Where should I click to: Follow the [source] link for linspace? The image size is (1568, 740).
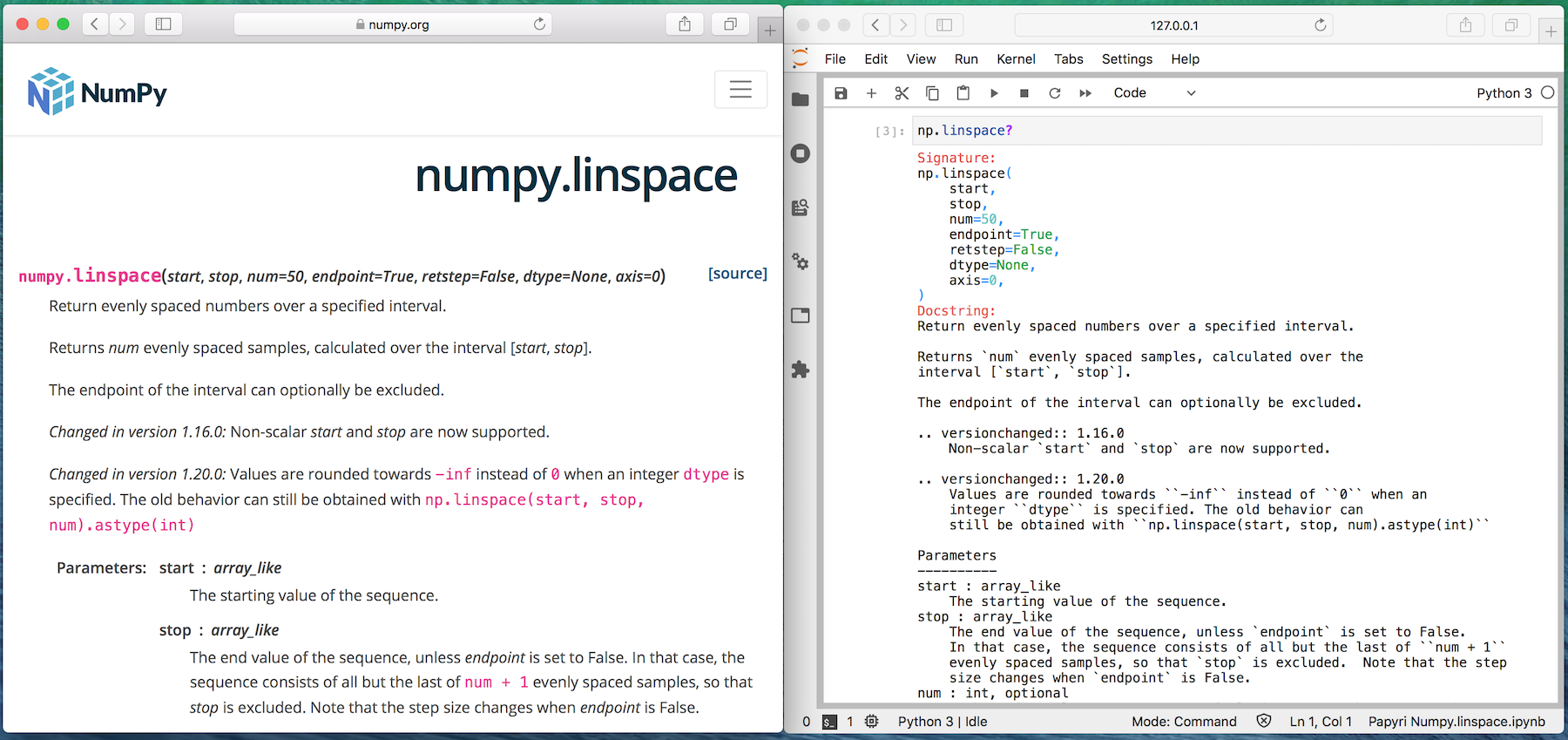pos(737,274)
